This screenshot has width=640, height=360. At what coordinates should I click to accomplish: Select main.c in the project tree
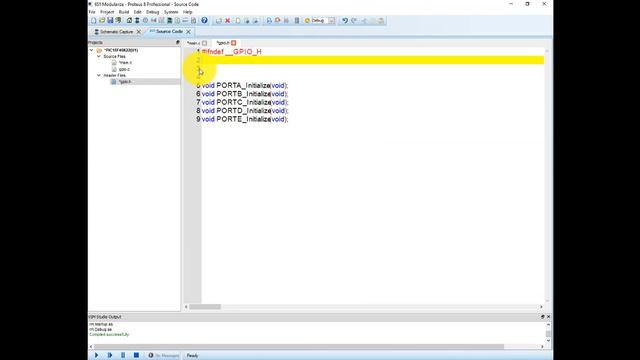tap(125, 63)
